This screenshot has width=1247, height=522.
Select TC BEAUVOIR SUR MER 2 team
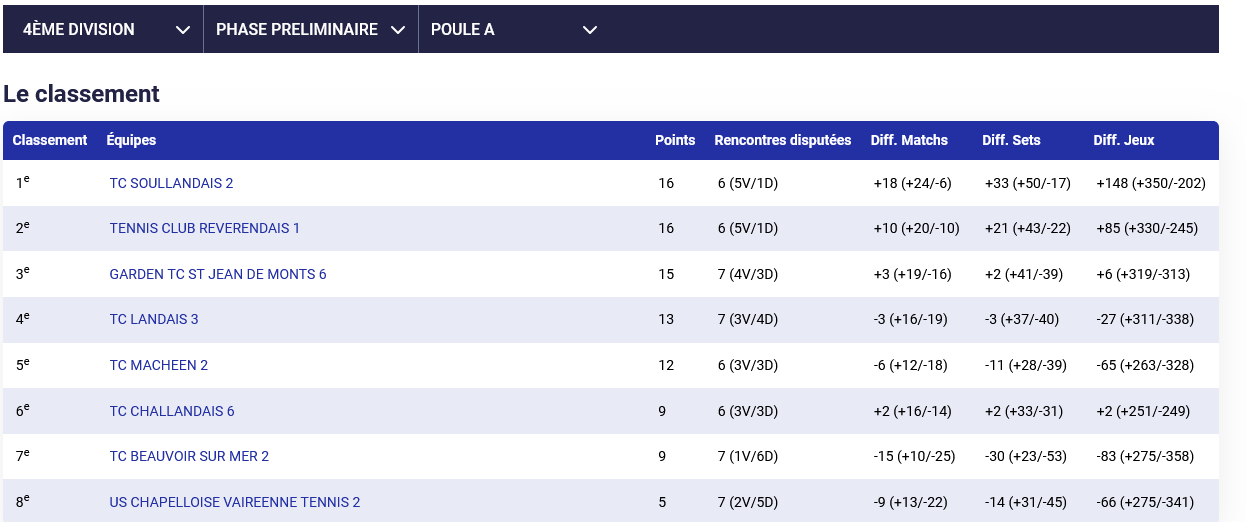coord(189,456)
